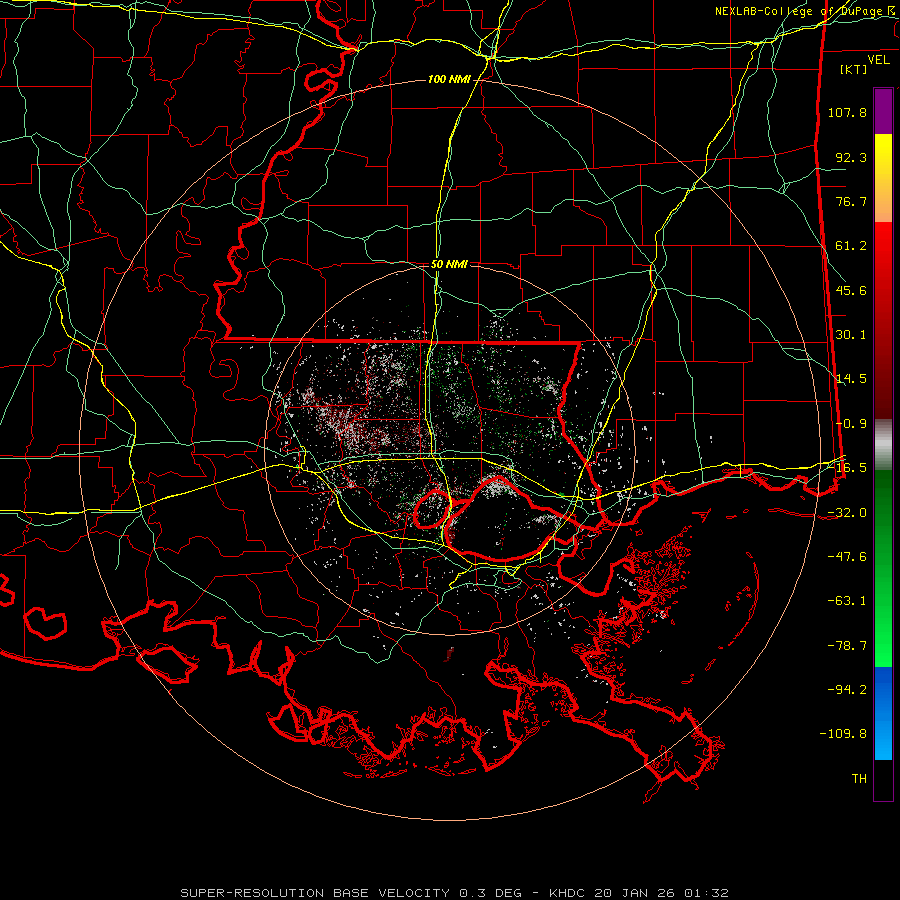Click the -78.7 velocity scale value
Screen dimensions: 900x900
(x=847, y=646)
